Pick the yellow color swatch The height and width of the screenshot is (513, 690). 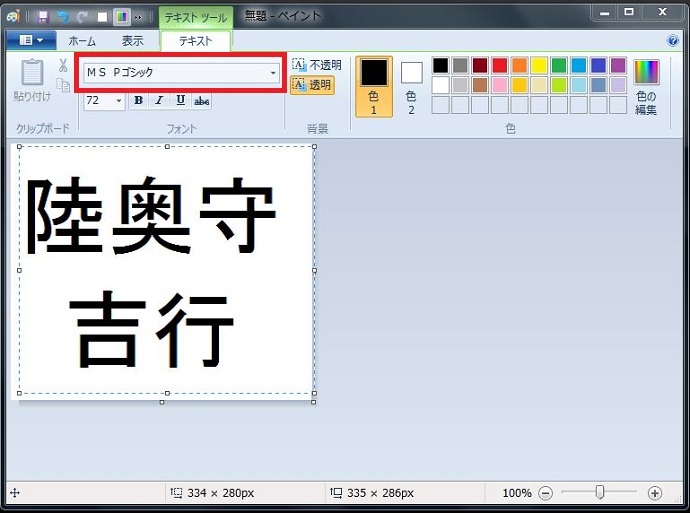pos(539,66)
